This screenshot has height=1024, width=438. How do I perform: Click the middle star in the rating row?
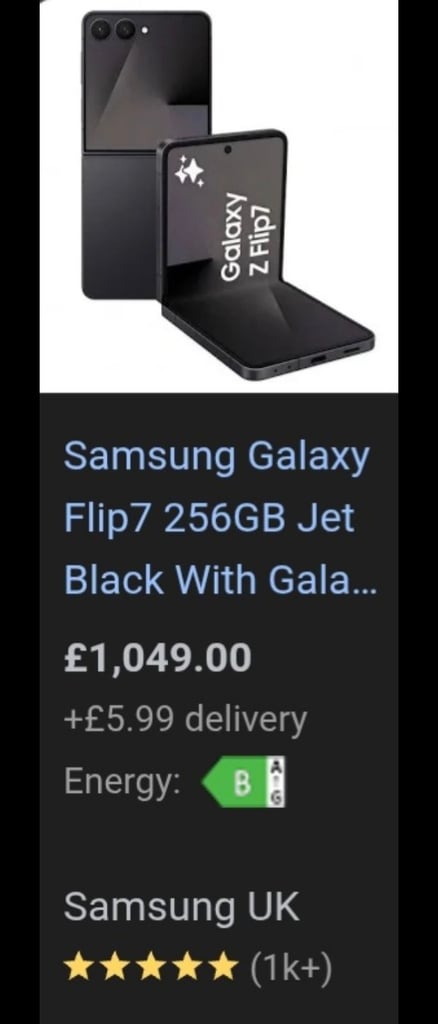pos(151,966)
